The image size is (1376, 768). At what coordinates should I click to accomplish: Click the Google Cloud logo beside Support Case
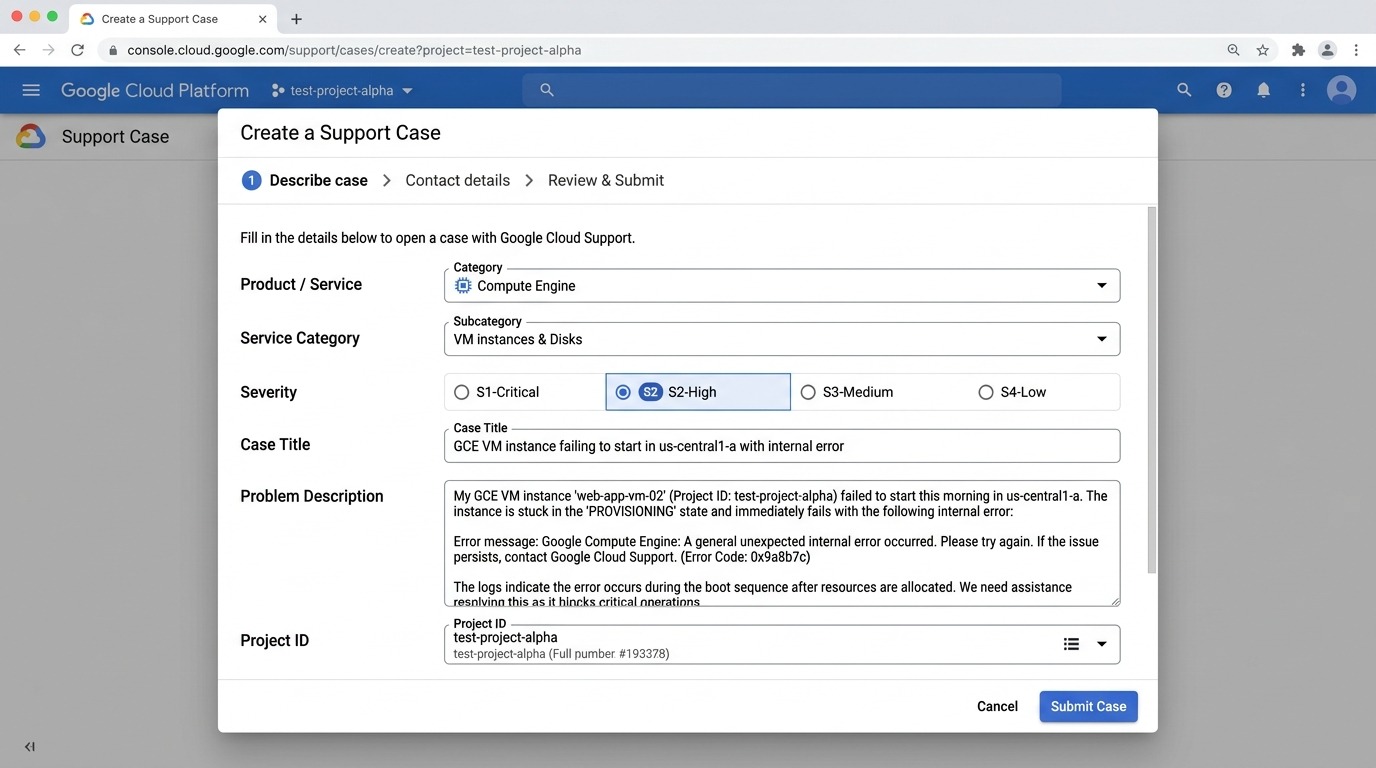[x=31, y=137]
